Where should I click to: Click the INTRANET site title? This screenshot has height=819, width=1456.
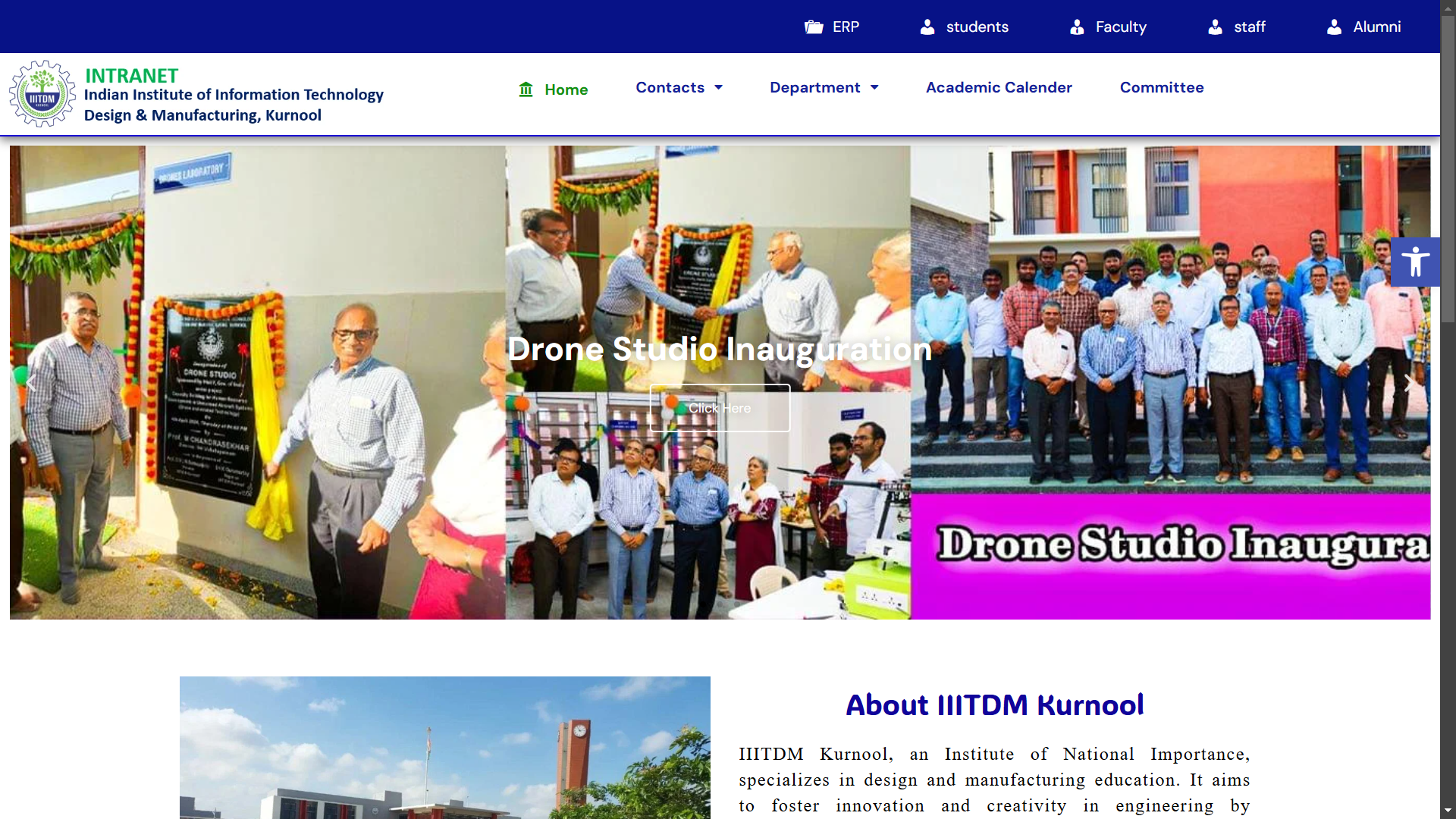pyautogui.click(x=132, y=76)
